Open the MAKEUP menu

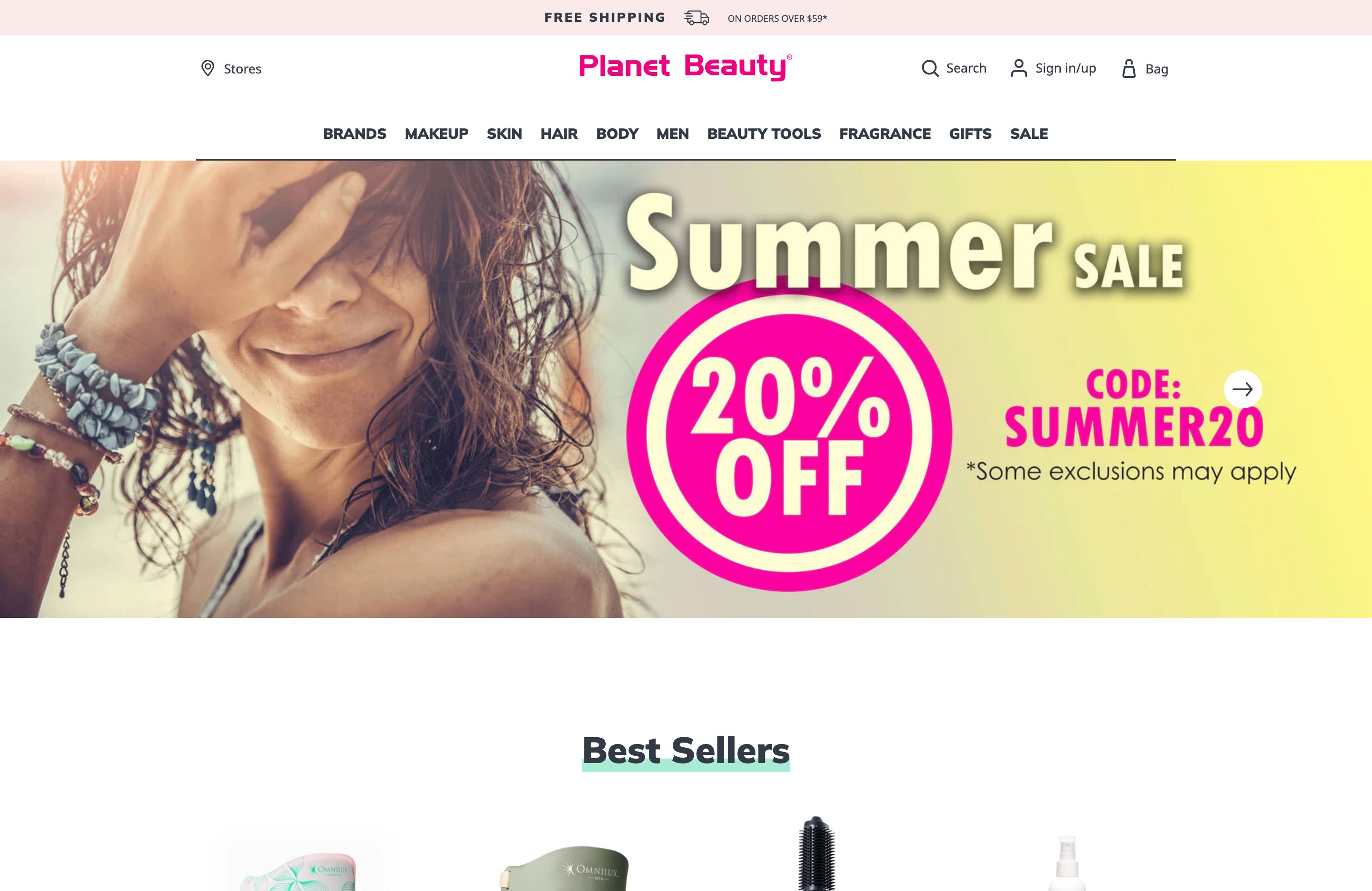[436, 134]
